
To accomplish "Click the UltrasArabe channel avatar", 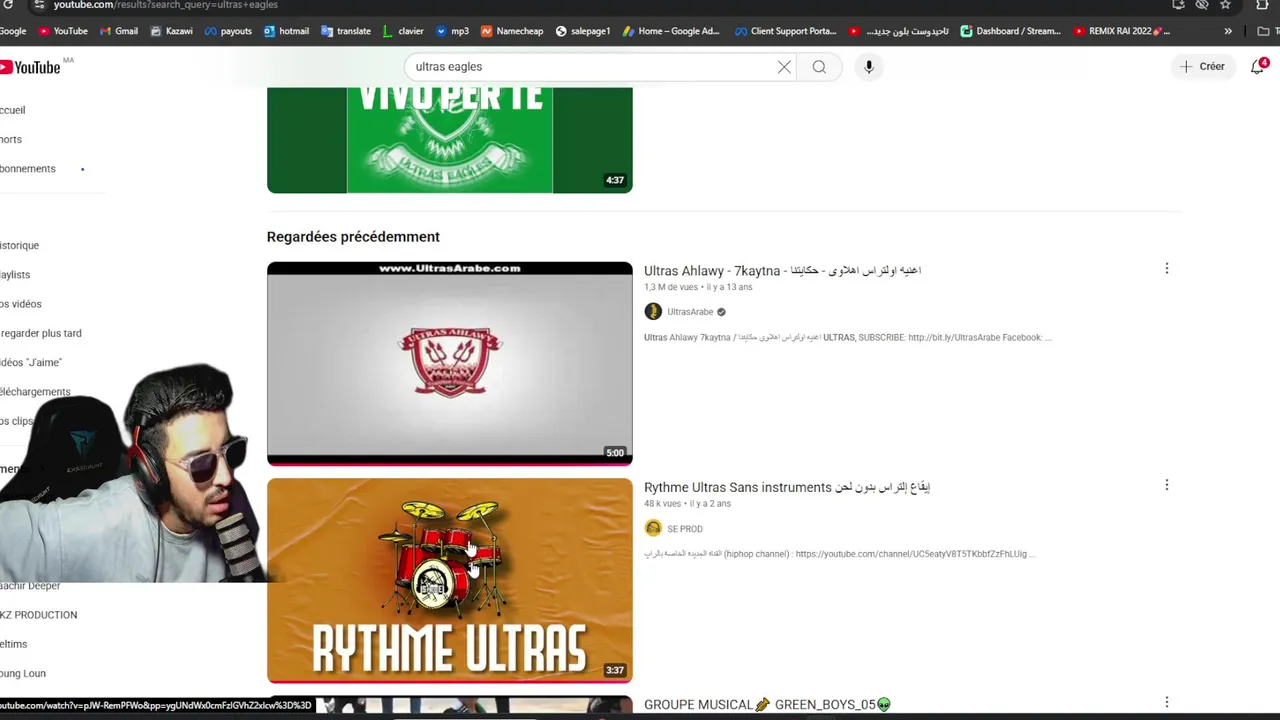I will click(x=653, y=312).
